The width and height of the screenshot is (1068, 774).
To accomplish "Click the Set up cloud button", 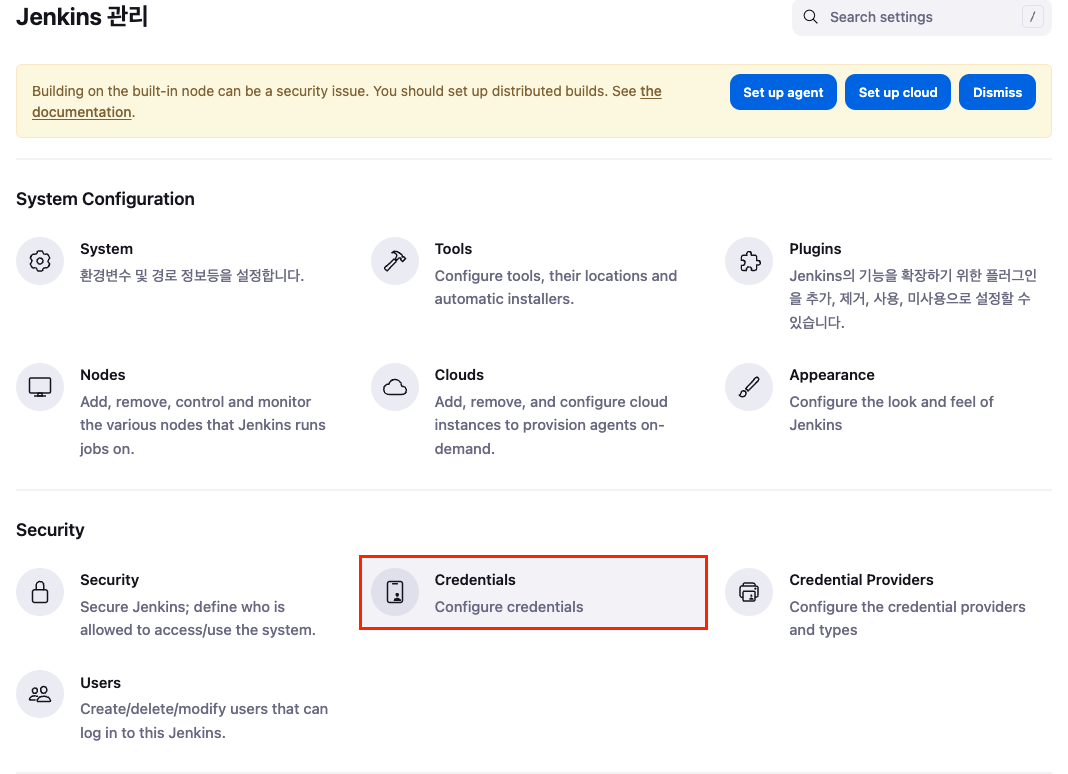I will click(898, 92).
